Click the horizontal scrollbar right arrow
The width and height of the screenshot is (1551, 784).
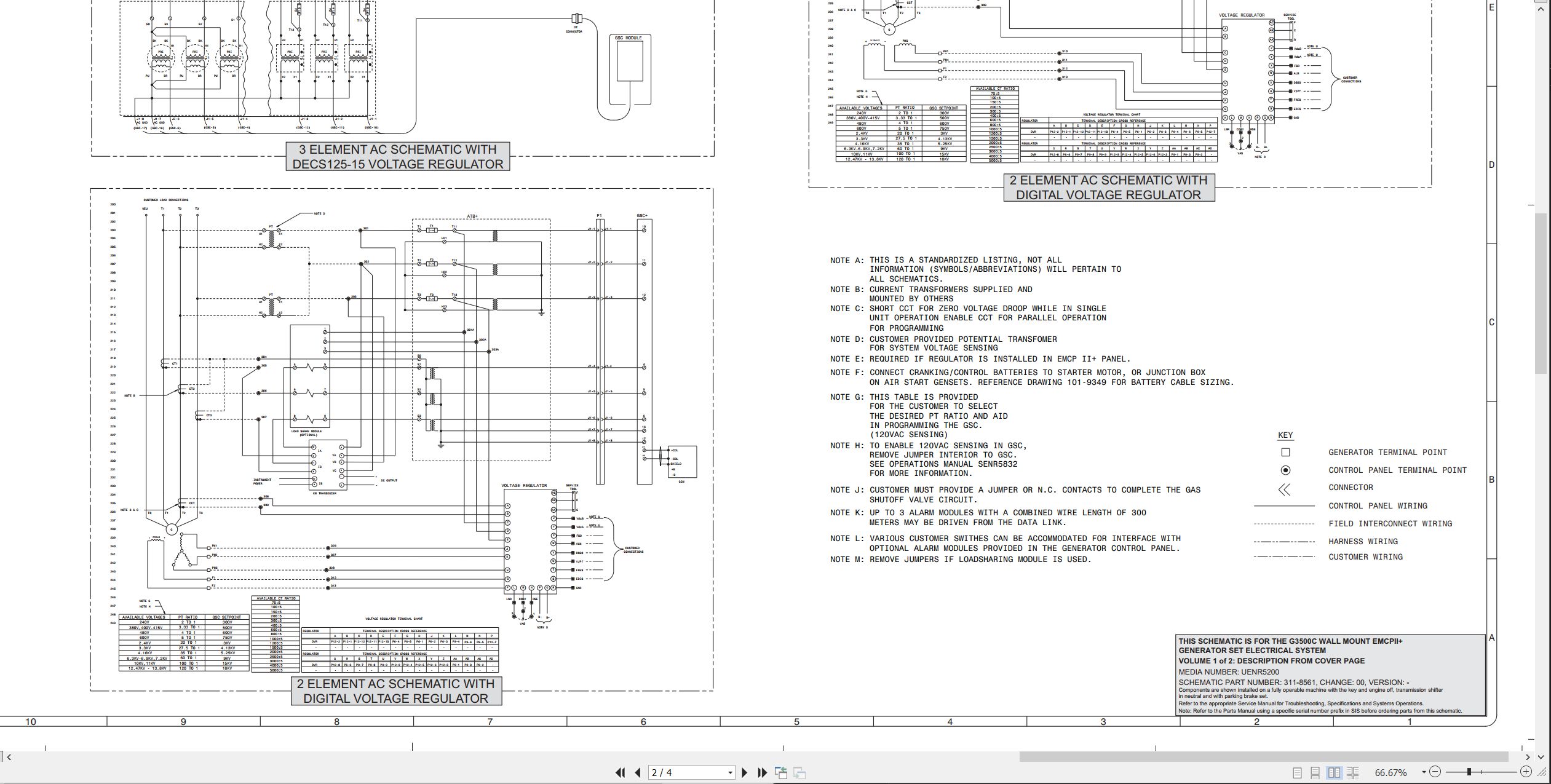click(1528, 756)
